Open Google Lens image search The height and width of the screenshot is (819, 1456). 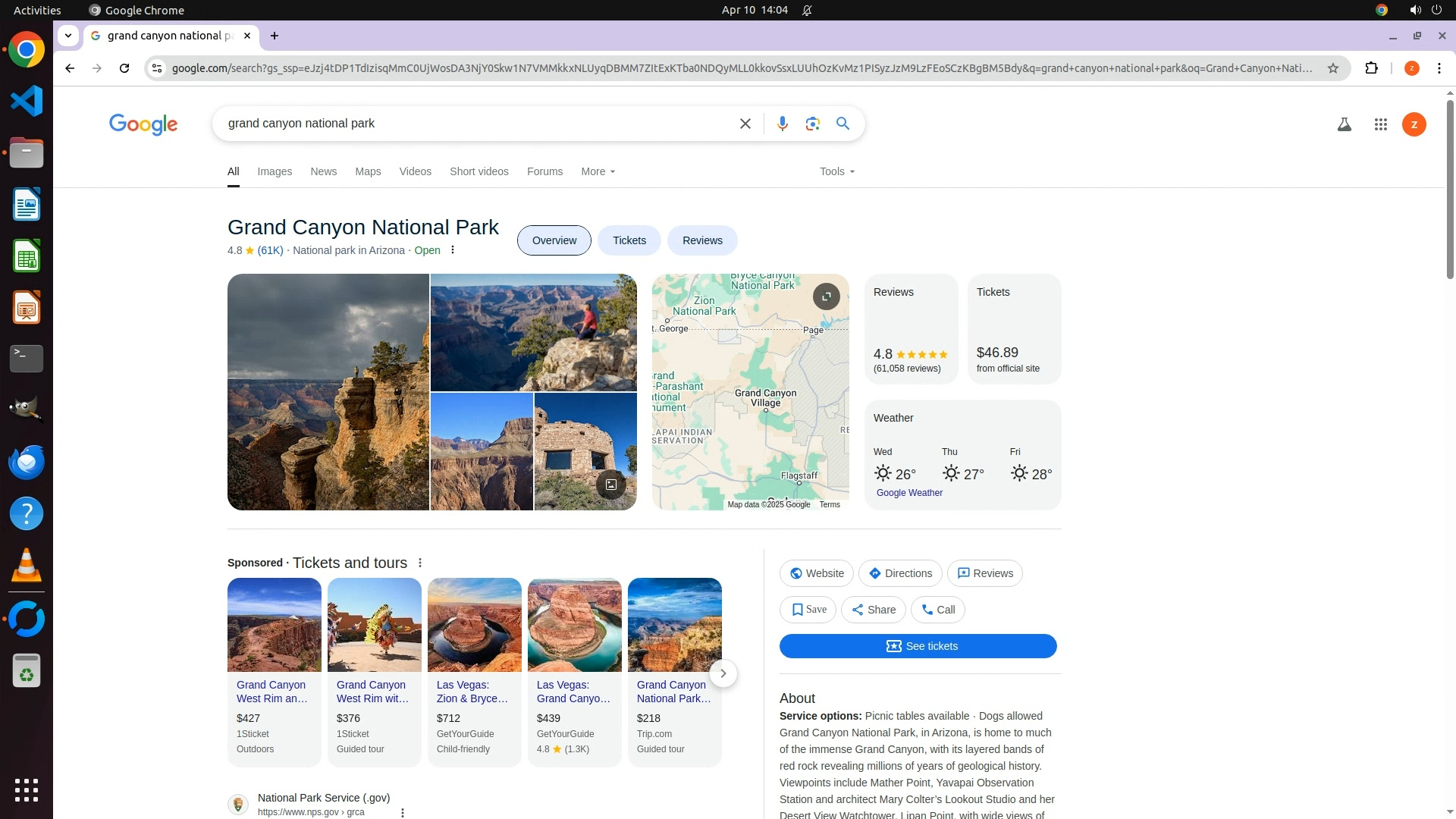coord(812,124)
